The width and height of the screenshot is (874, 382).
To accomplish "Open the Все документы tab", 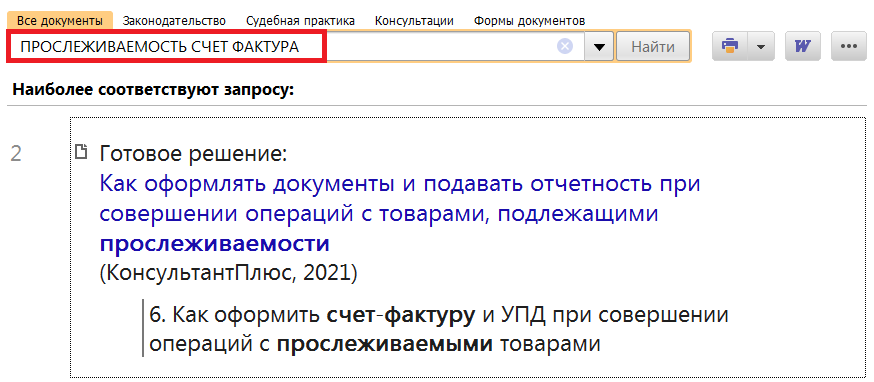I will [x=60, y=21].
